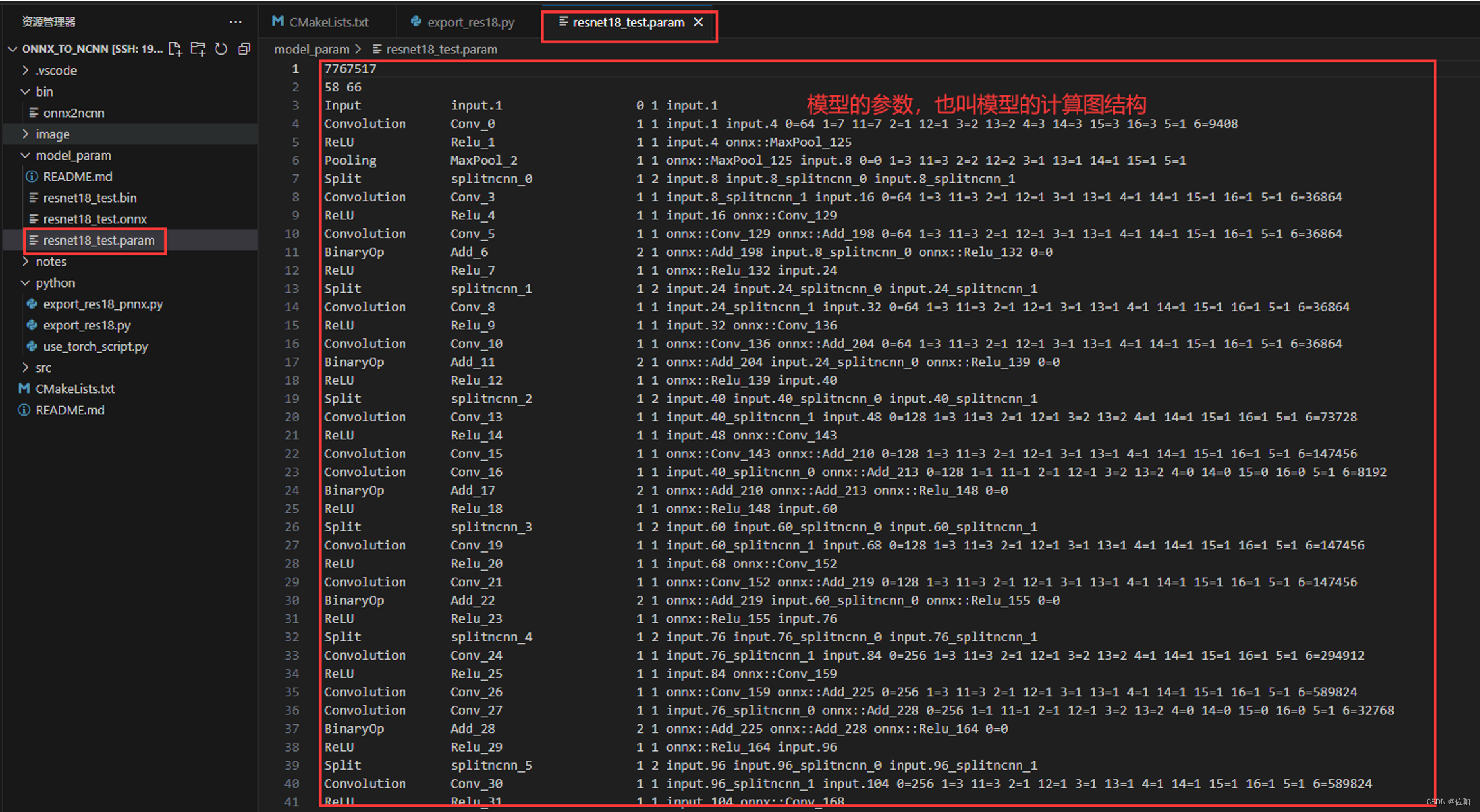The image size is (1480, 812).
Task: Click the CMake icon on CMakeLists.txt tab
Action: tap(278, 22)
